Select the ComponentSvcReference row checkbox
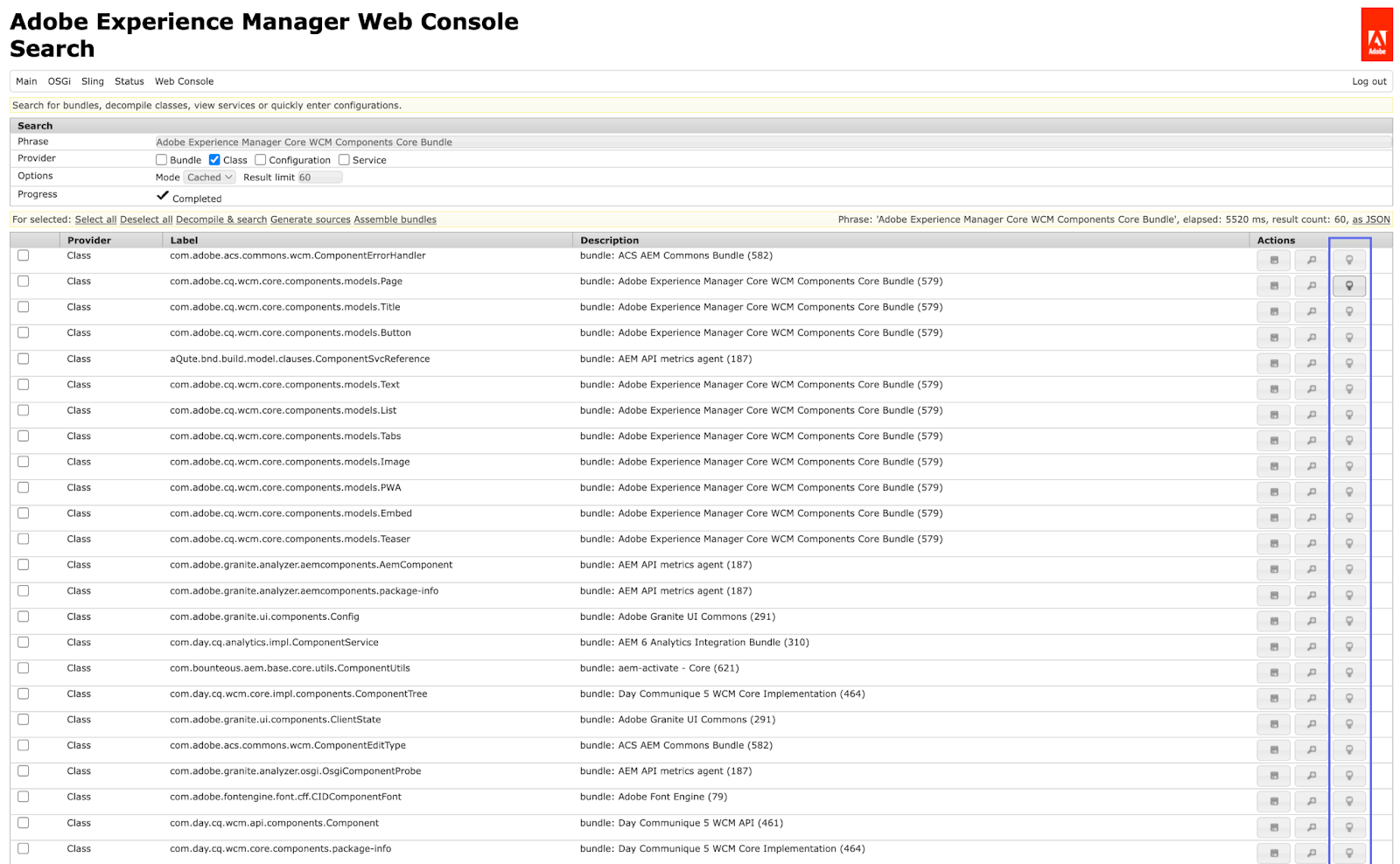1400x864 pixels. [x=23, y=359]
